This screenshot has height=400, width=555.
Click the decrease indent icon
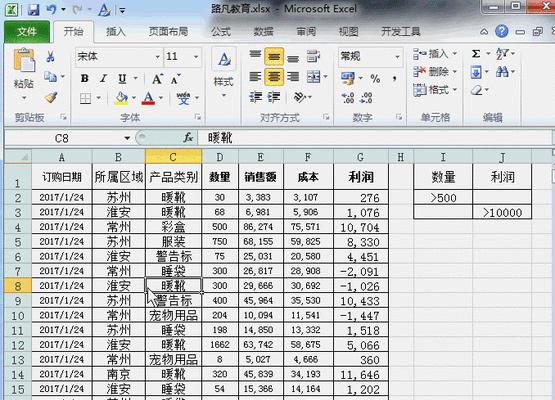pos(255,97)
